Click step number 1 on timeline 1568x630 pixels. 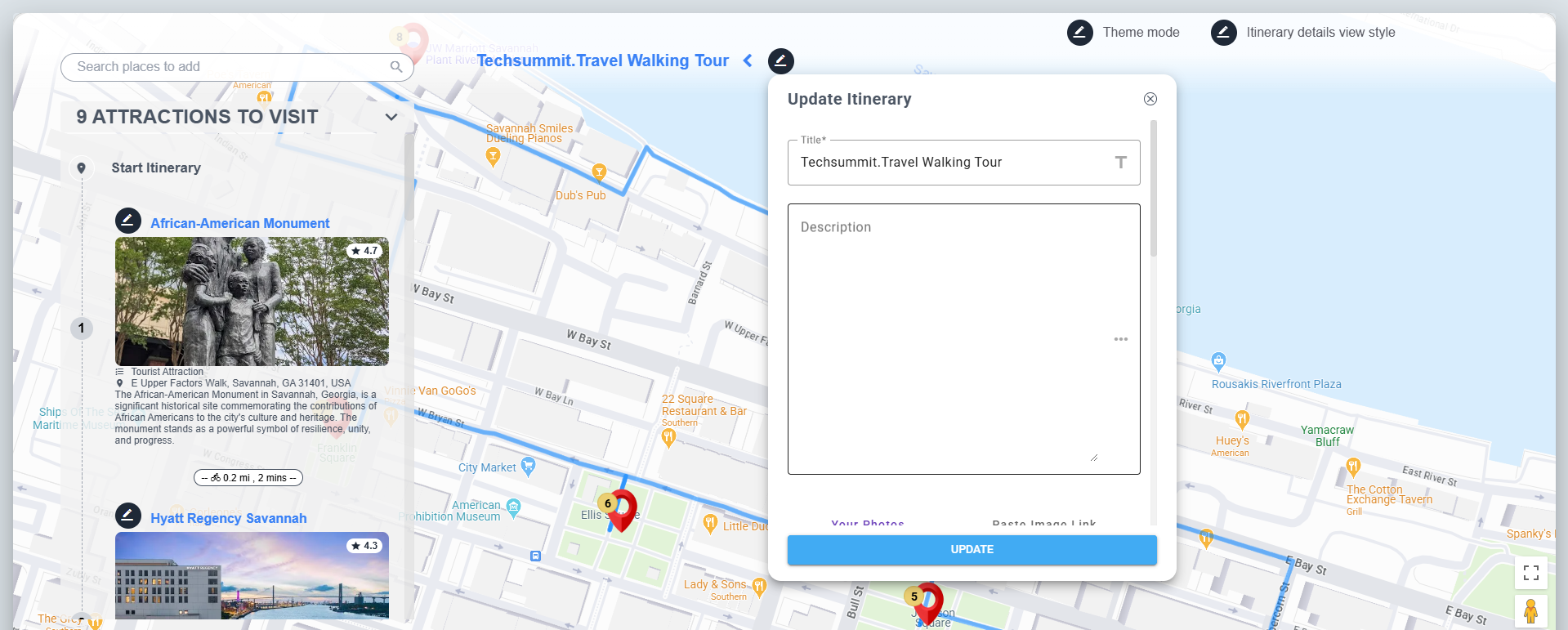(x=81, y=328)
